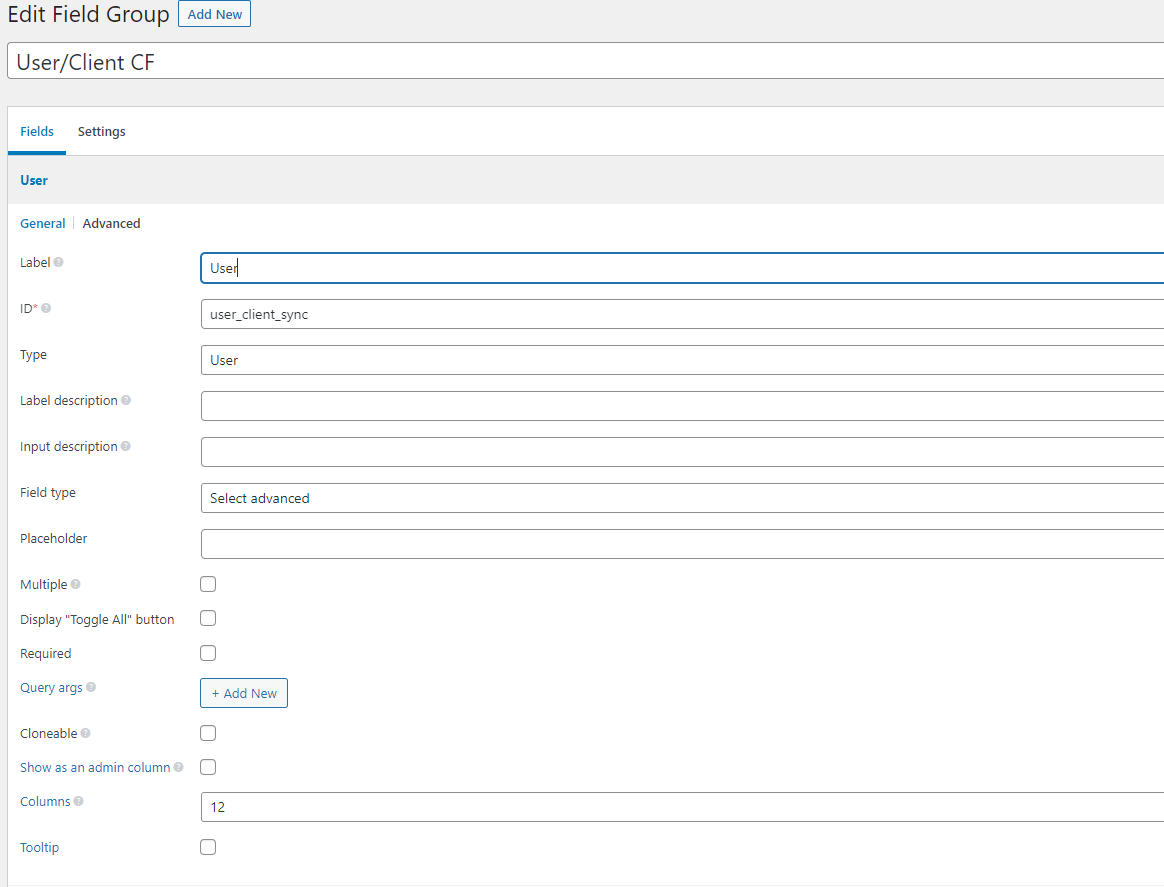The image size is (1164, 887).
Task: Switch to the Settings tab
Action: 101,131
